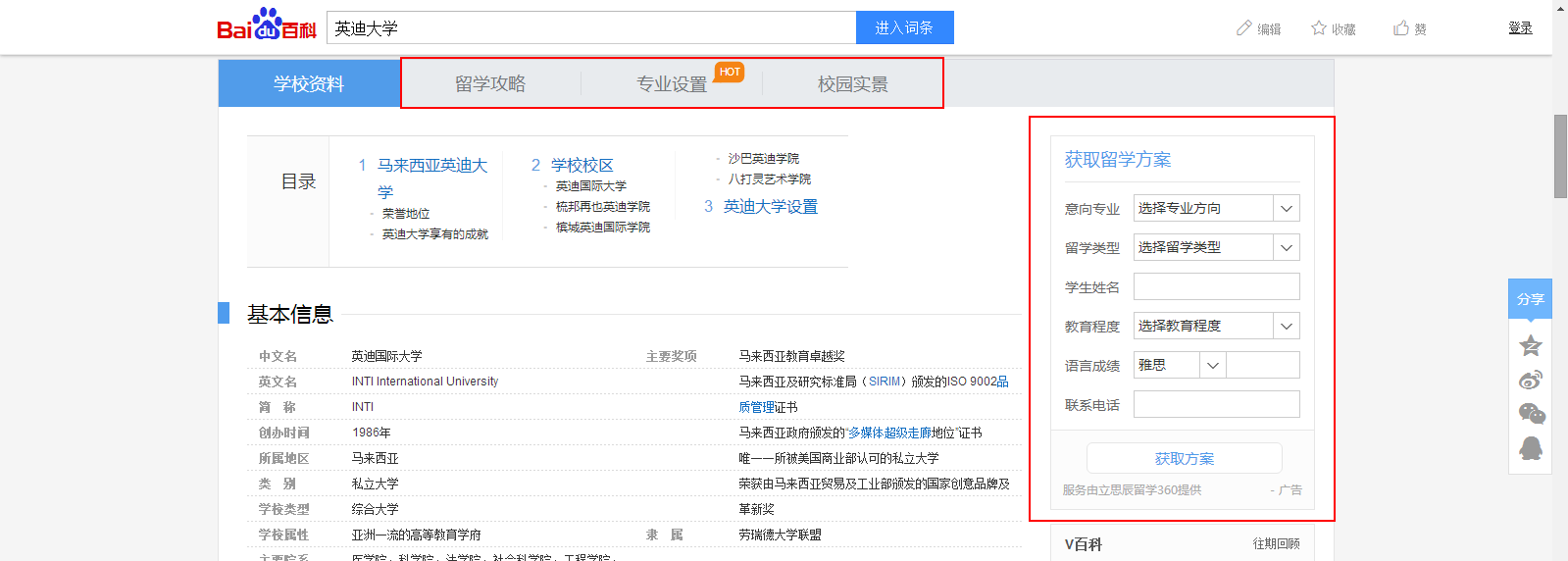Viewport: 1568px width, 561px height.
Task: Share to Weibo icon
Action: [1530, 380]
